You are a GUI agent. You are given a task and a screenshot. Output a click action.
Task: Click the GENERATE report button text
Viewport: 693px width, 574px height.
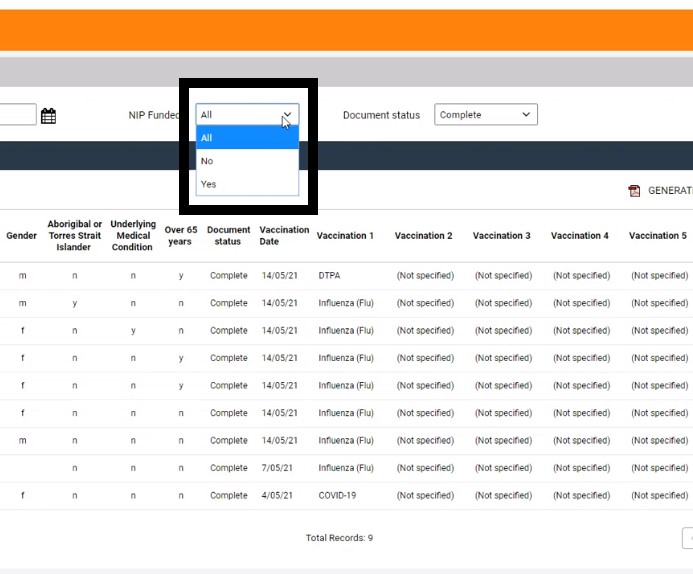coord(670,190)
